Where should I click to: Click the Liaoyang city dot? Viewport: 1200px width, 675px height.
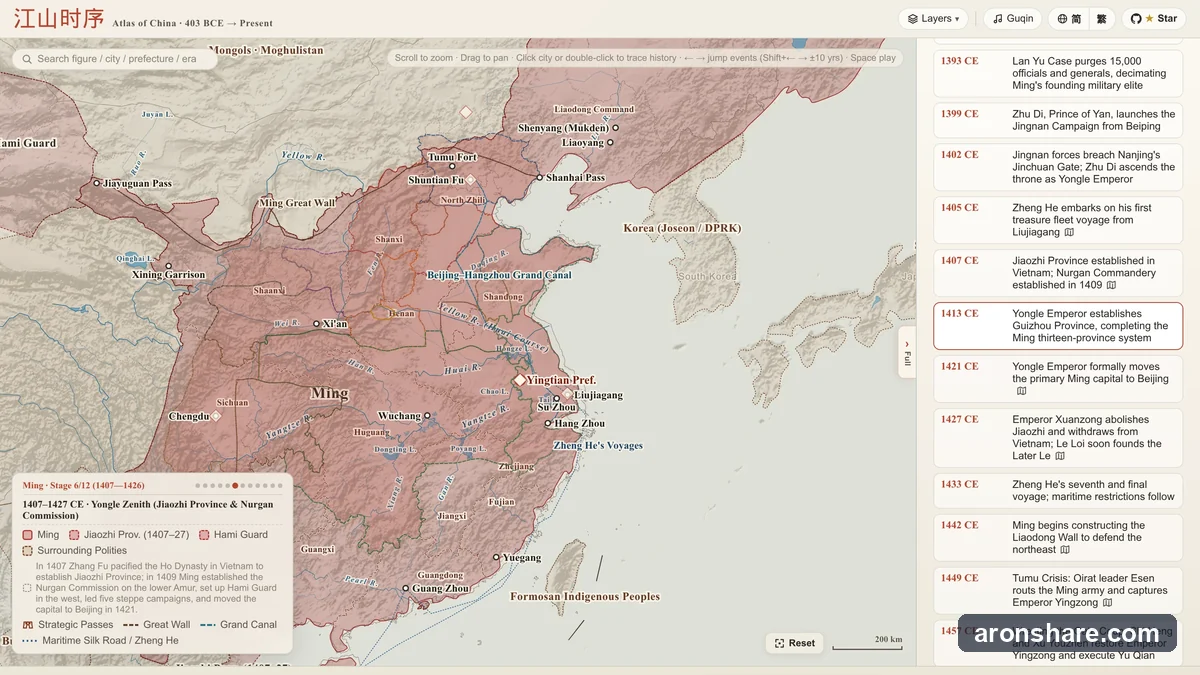point(611,143)
